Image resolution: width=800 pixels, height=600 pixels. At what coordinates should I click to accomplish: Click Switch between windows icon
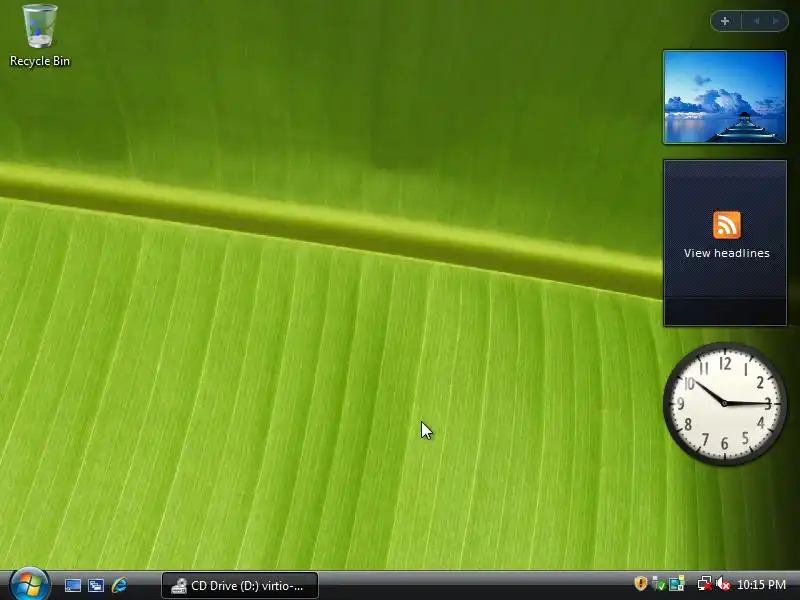tap(96, 585)
